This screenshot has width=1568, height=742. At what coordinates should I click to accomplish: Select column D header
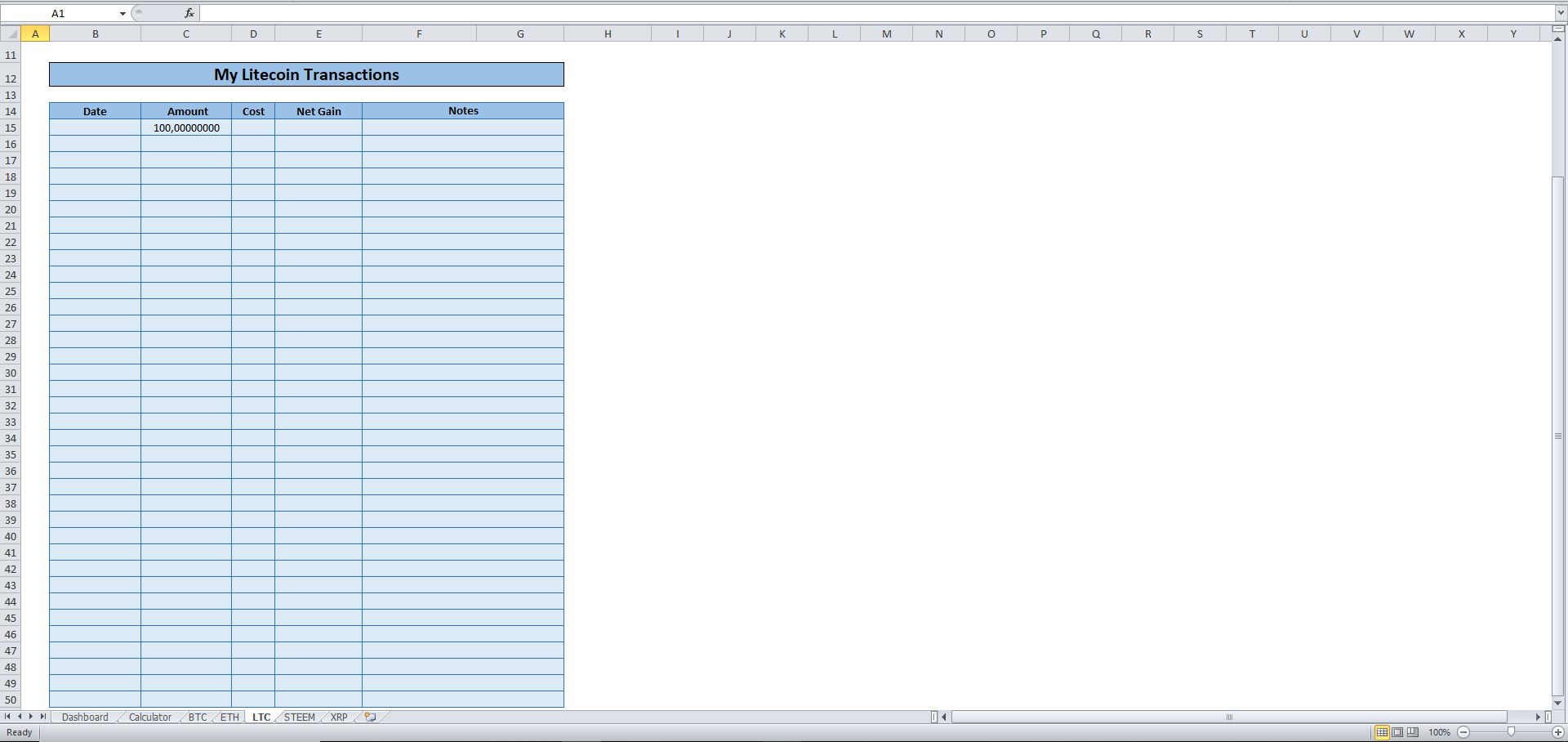point(253,34)
